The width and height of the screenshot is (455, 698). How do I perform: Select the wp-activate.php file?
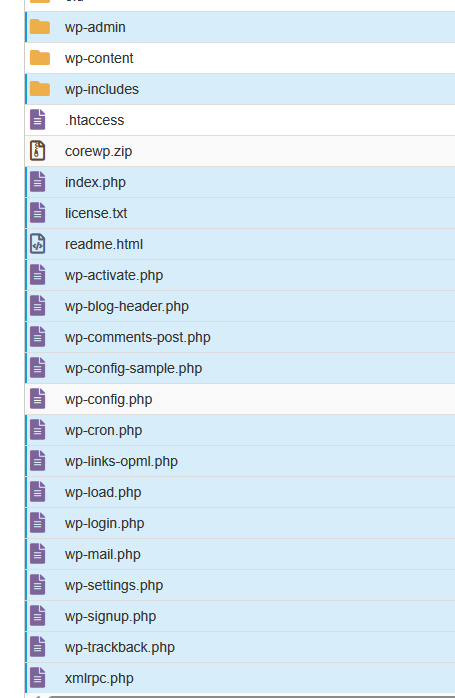coord(114,275)
